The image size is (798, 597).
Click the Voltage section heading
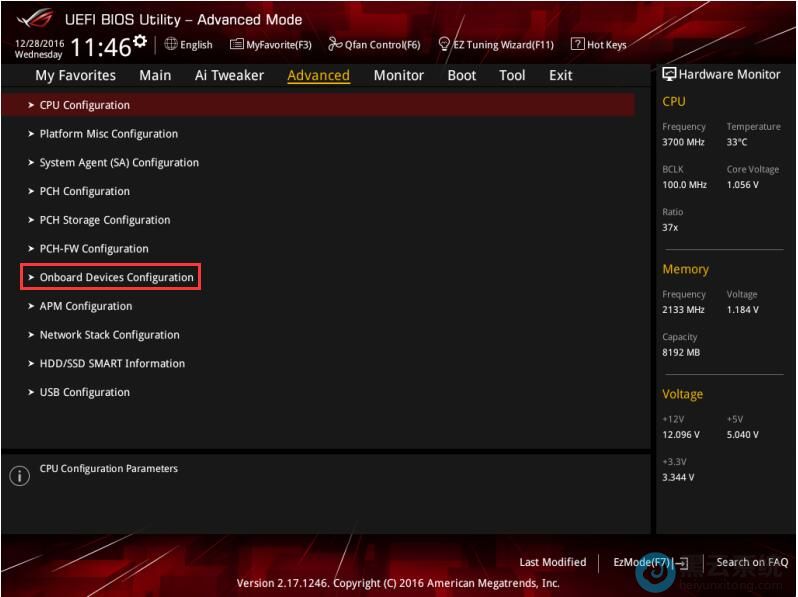[x=682, y=394]
